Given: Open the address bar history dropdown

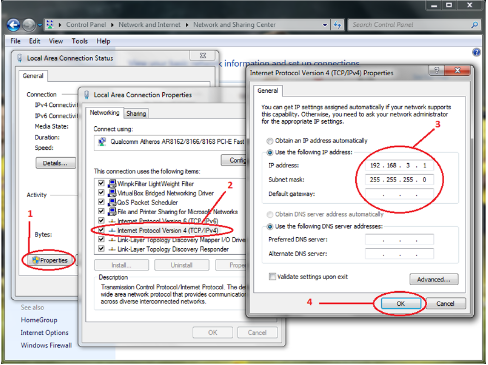Looking at the screenshot, I should 325,25.
